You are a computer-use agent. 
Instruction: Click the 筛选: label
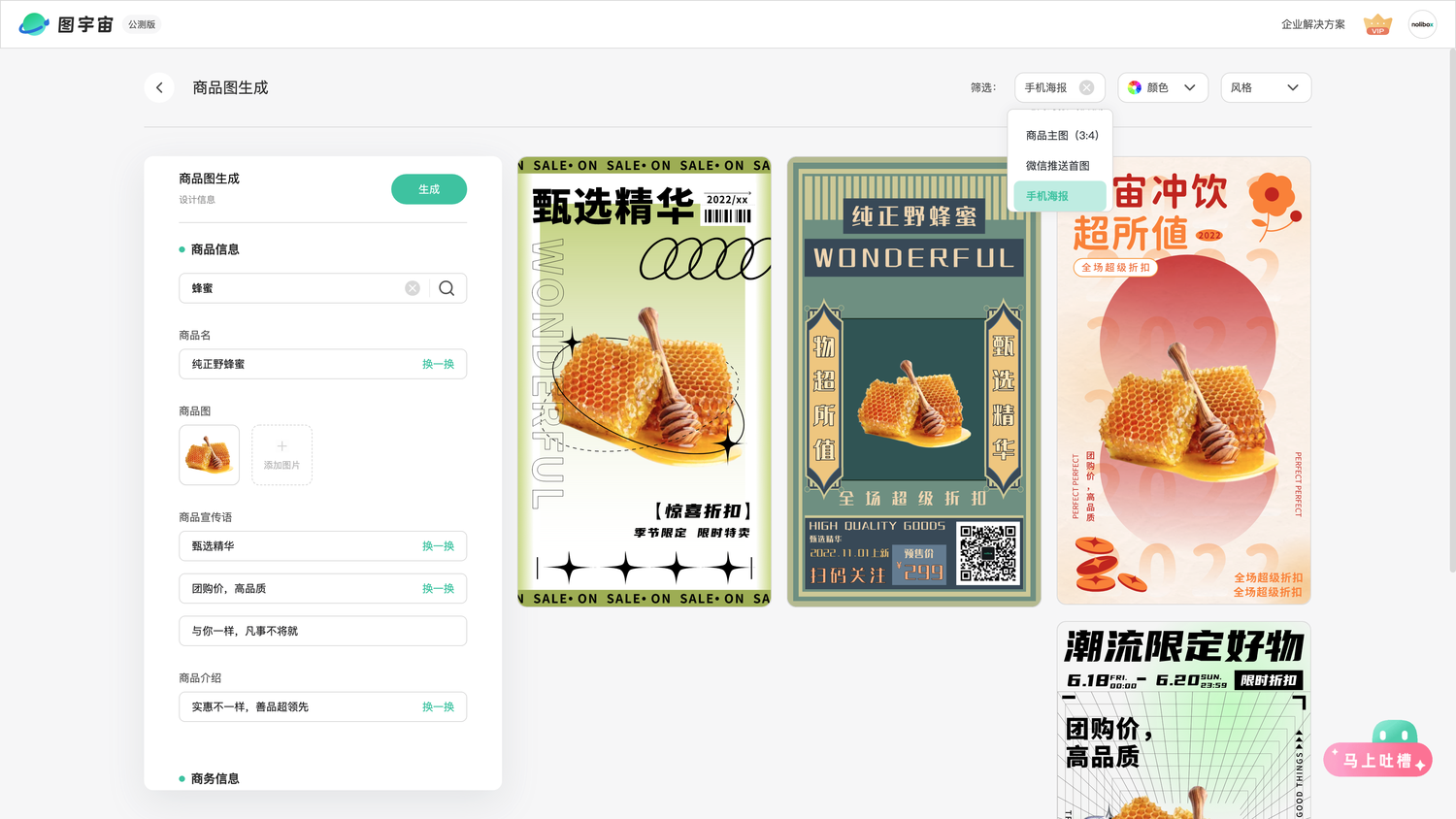click(x=983, y=87)
